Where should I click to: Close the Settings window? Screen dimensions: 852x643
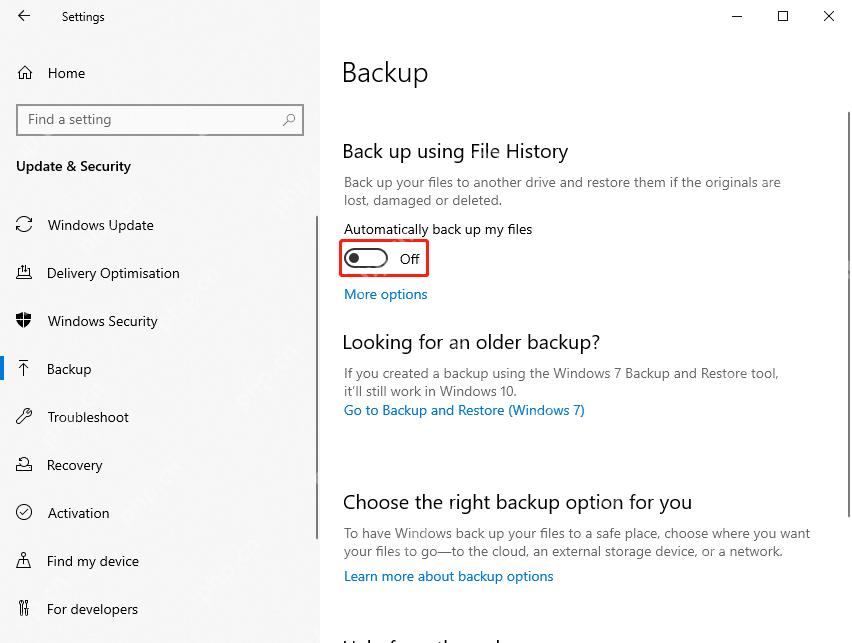pos(829,16)
